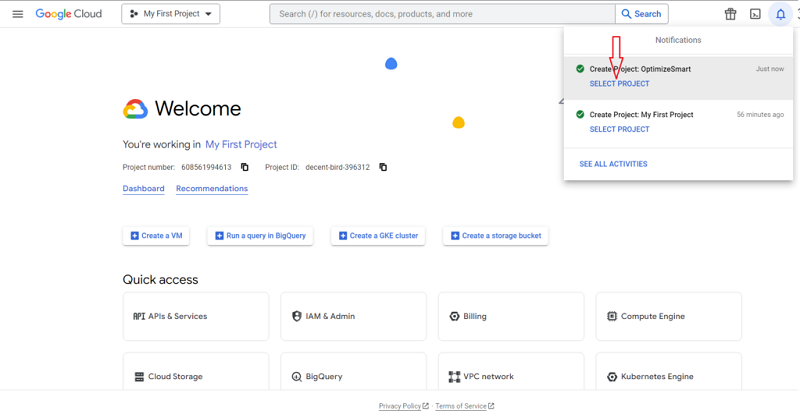Viewport: 800px width, 418px height.
Task: Click the 'Just now' notification timestamp
Action: coord(770,69)
